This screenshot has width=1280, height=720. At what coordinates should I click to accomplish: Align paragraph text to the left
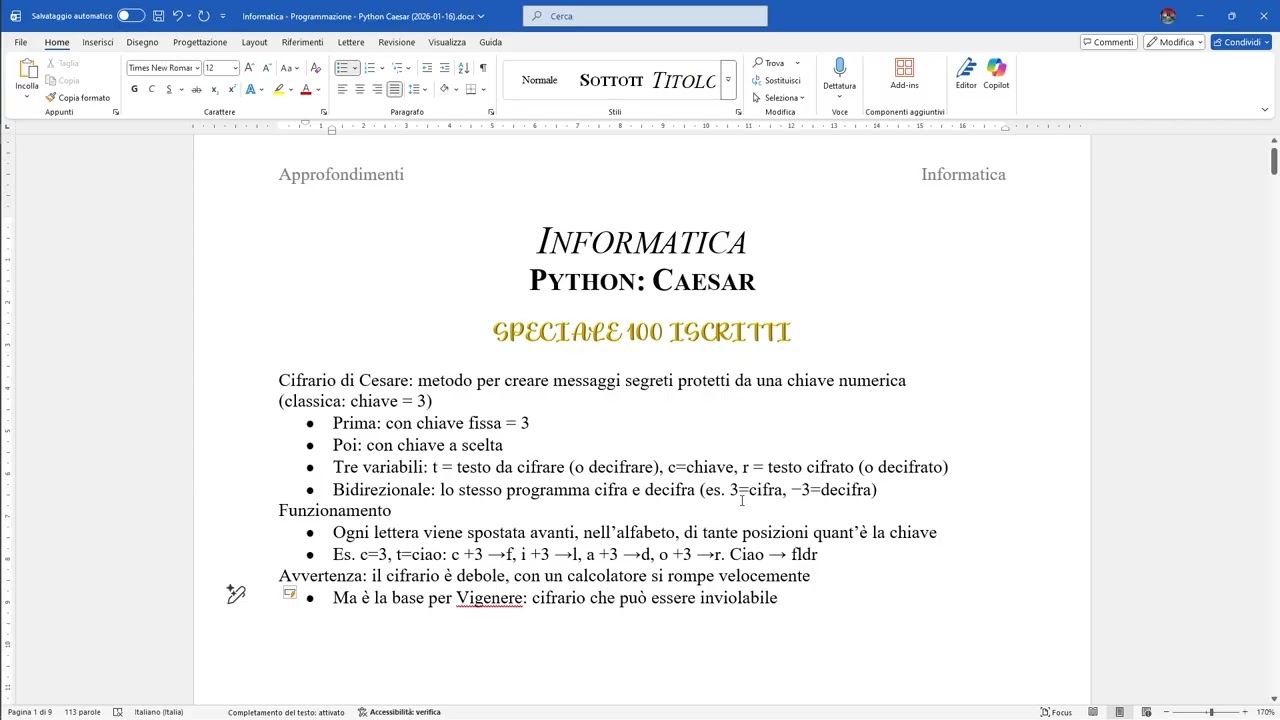pos(342,89)
